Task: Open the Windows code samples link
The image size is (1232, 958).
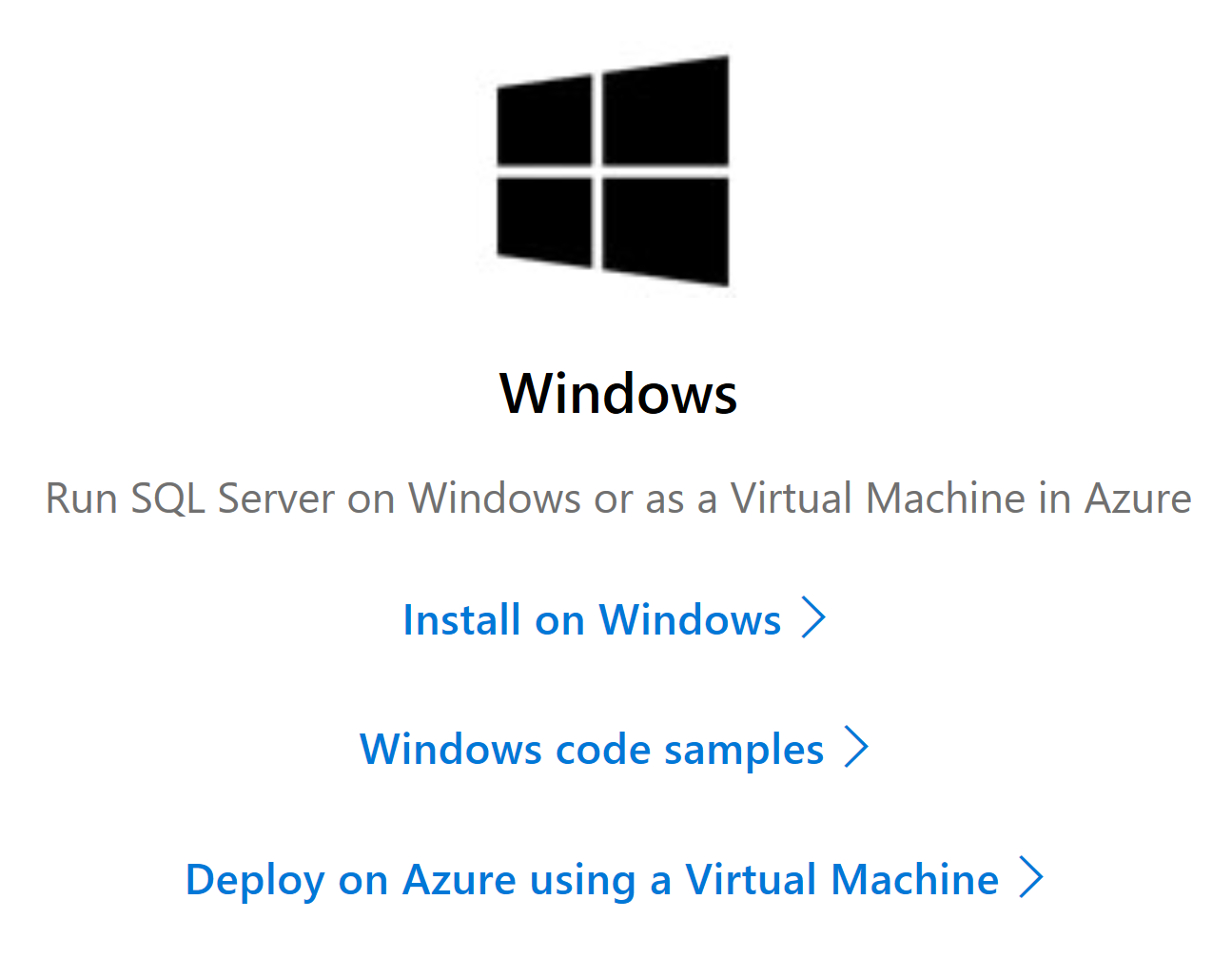Action: (592, 750)
